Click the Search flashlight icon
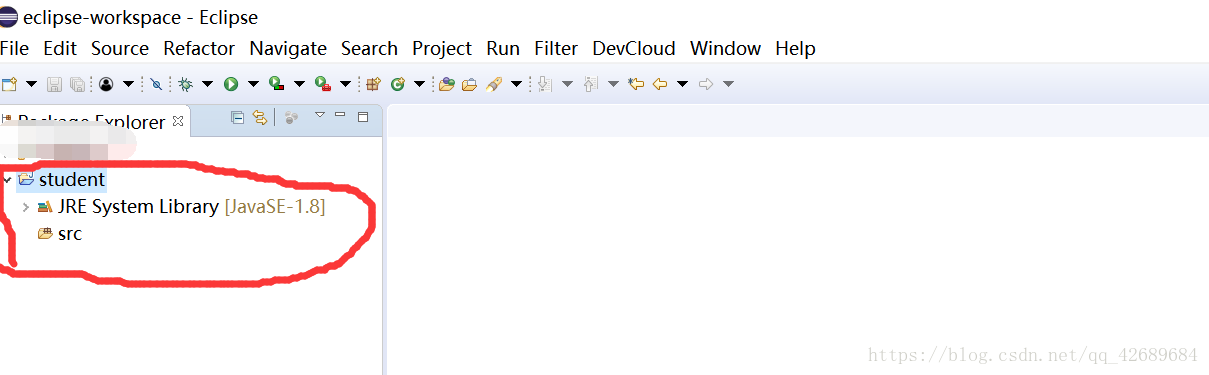 pyautogui.click(x=494, y=84)
